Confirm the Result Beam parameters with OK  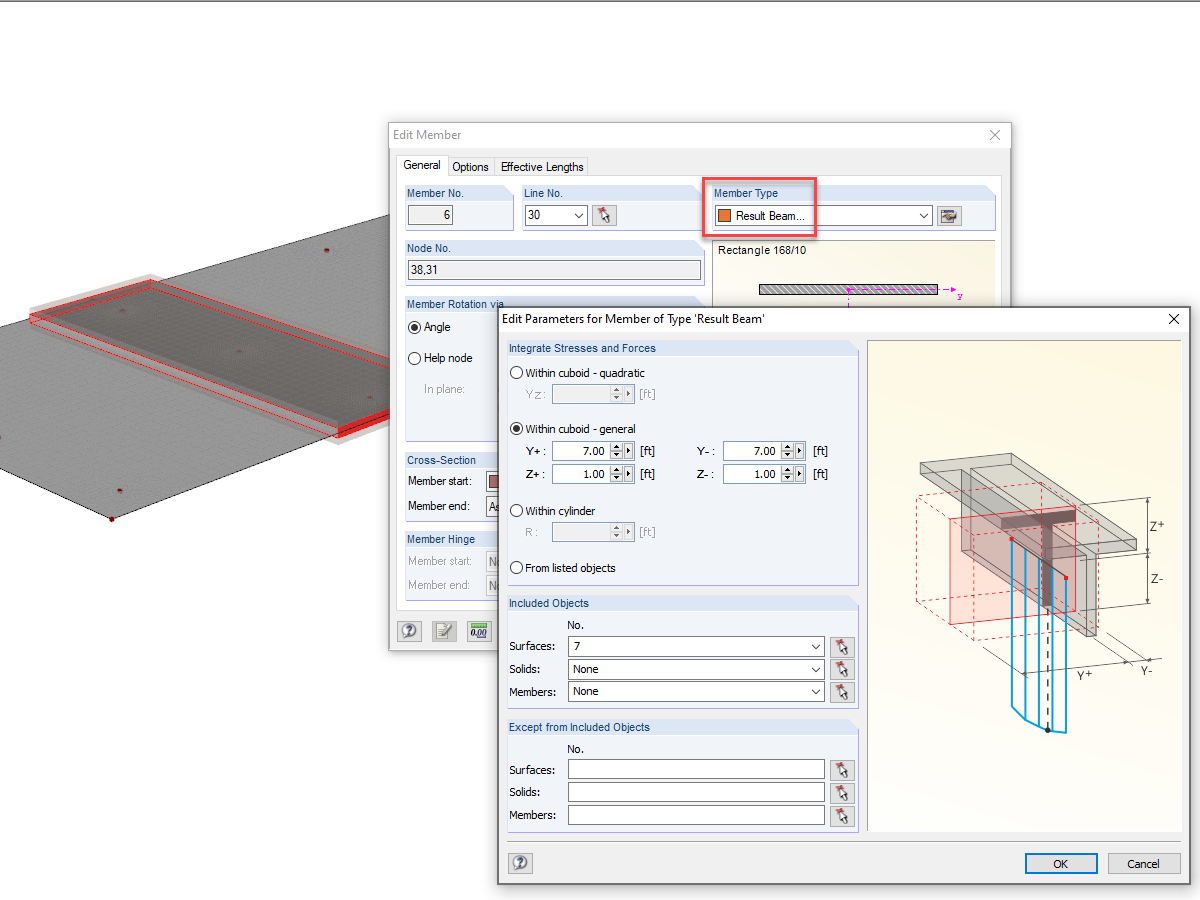(x=1061, y=863)
